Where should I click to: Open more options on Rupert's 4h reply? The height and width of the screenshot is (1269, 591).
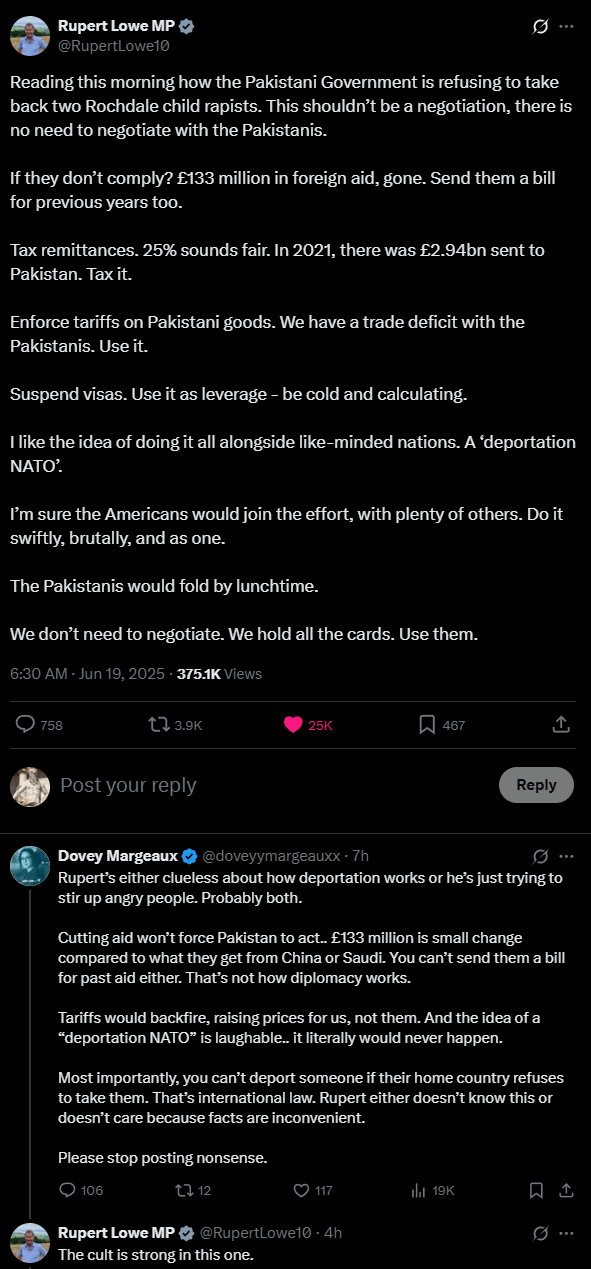point(567,1232)
